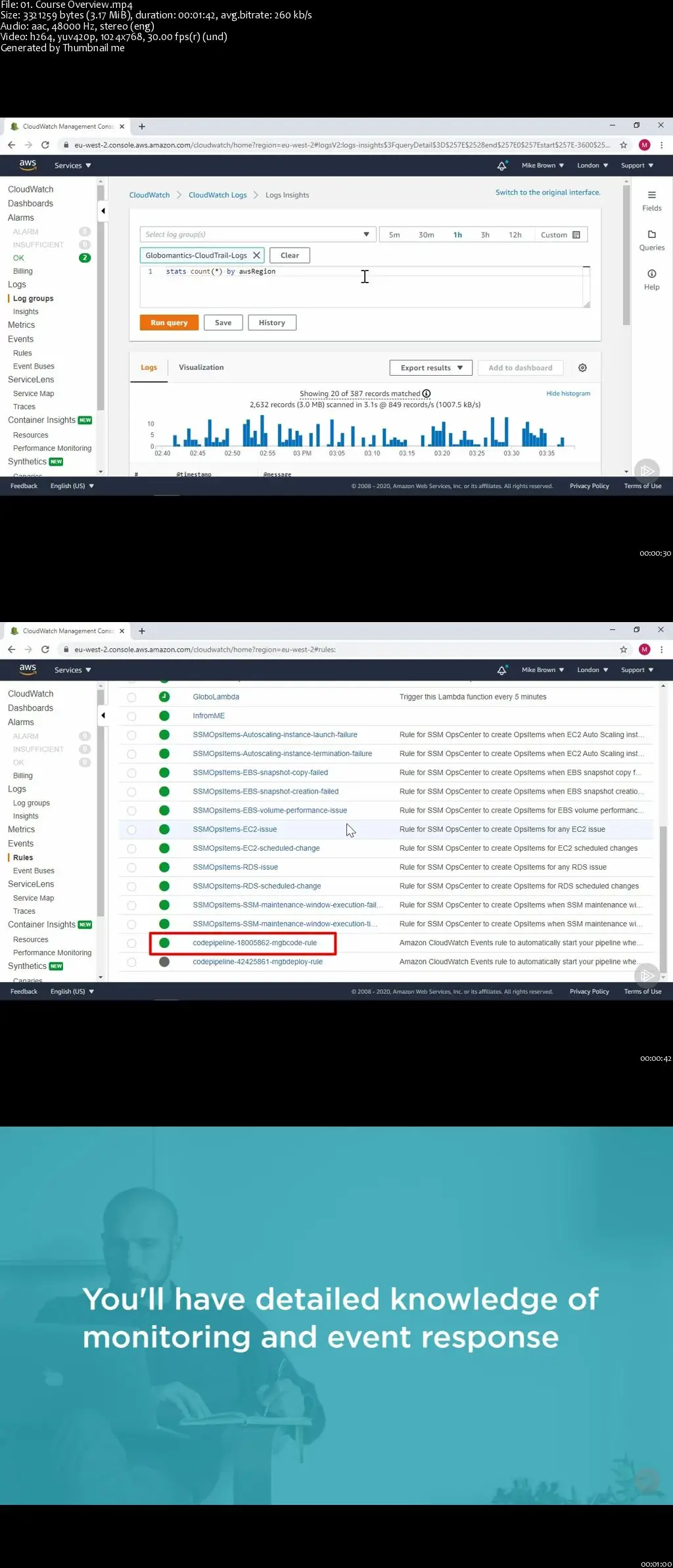This screenshot has height=1568, width=673.
Task: Select radio for SSMOpsItems-EC2-issue rule
Action: (x=131, y=830)
